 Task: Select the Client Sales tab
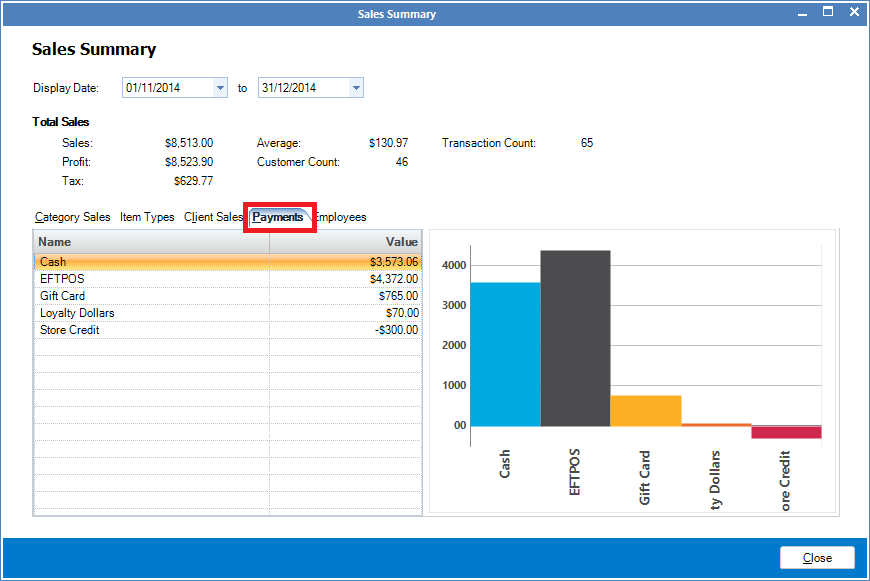pyautogui.click(x=213, y=217)
